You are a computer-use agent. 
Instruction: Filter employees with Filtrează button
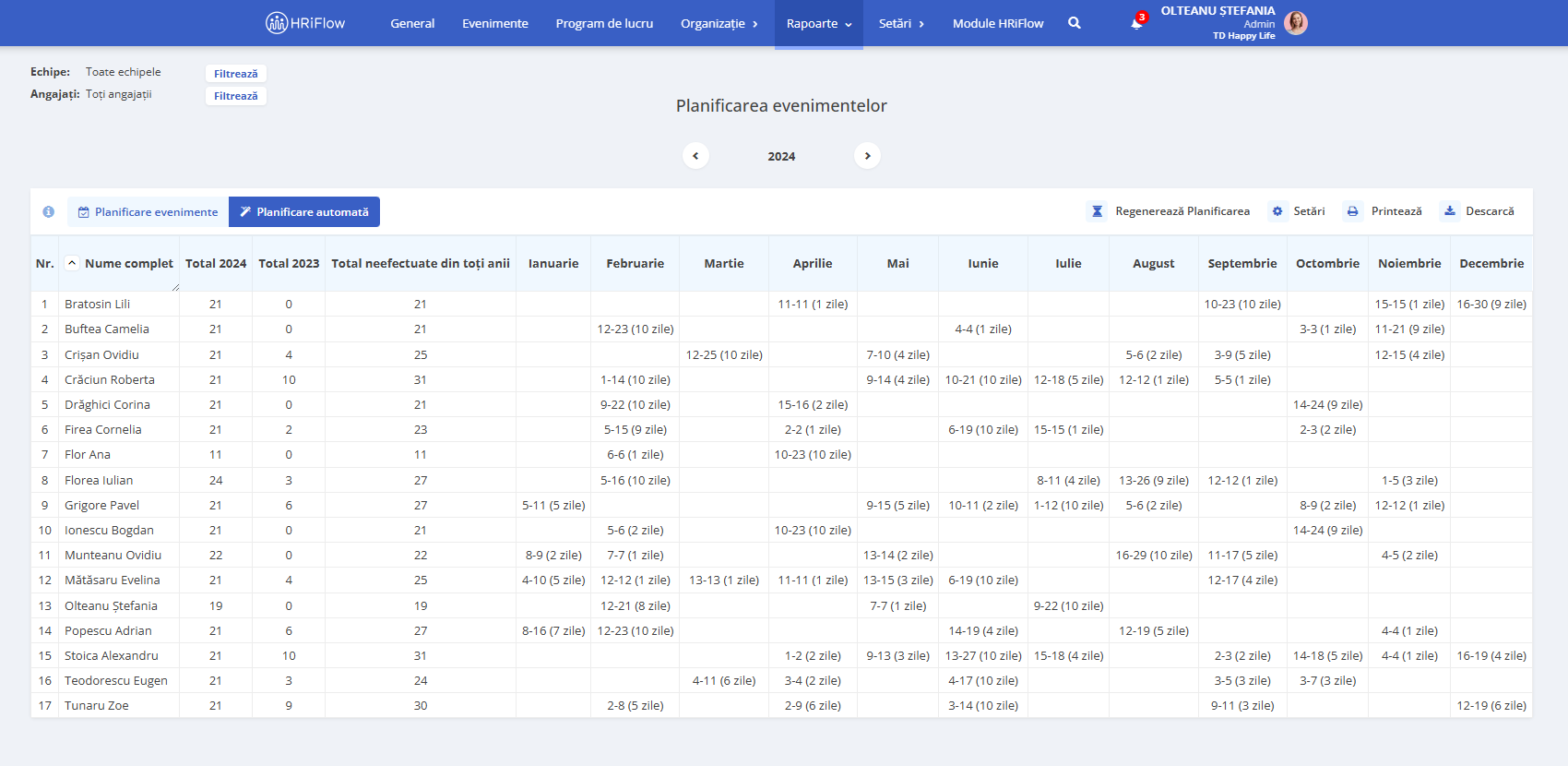tap(236, 96)
